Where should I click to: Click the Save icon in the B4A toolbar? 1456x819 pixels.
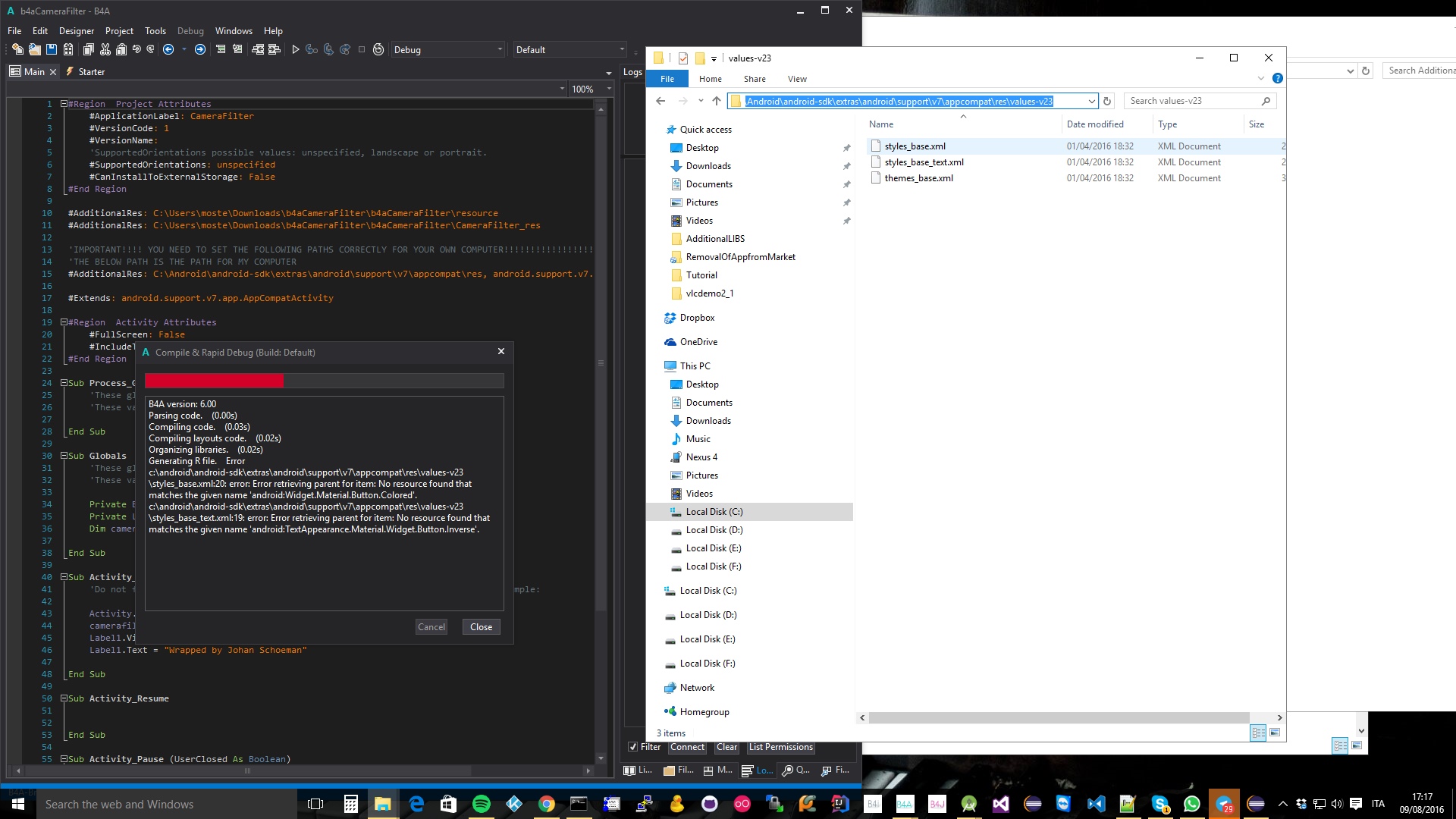pyautogui.click(x=52, y=50)
